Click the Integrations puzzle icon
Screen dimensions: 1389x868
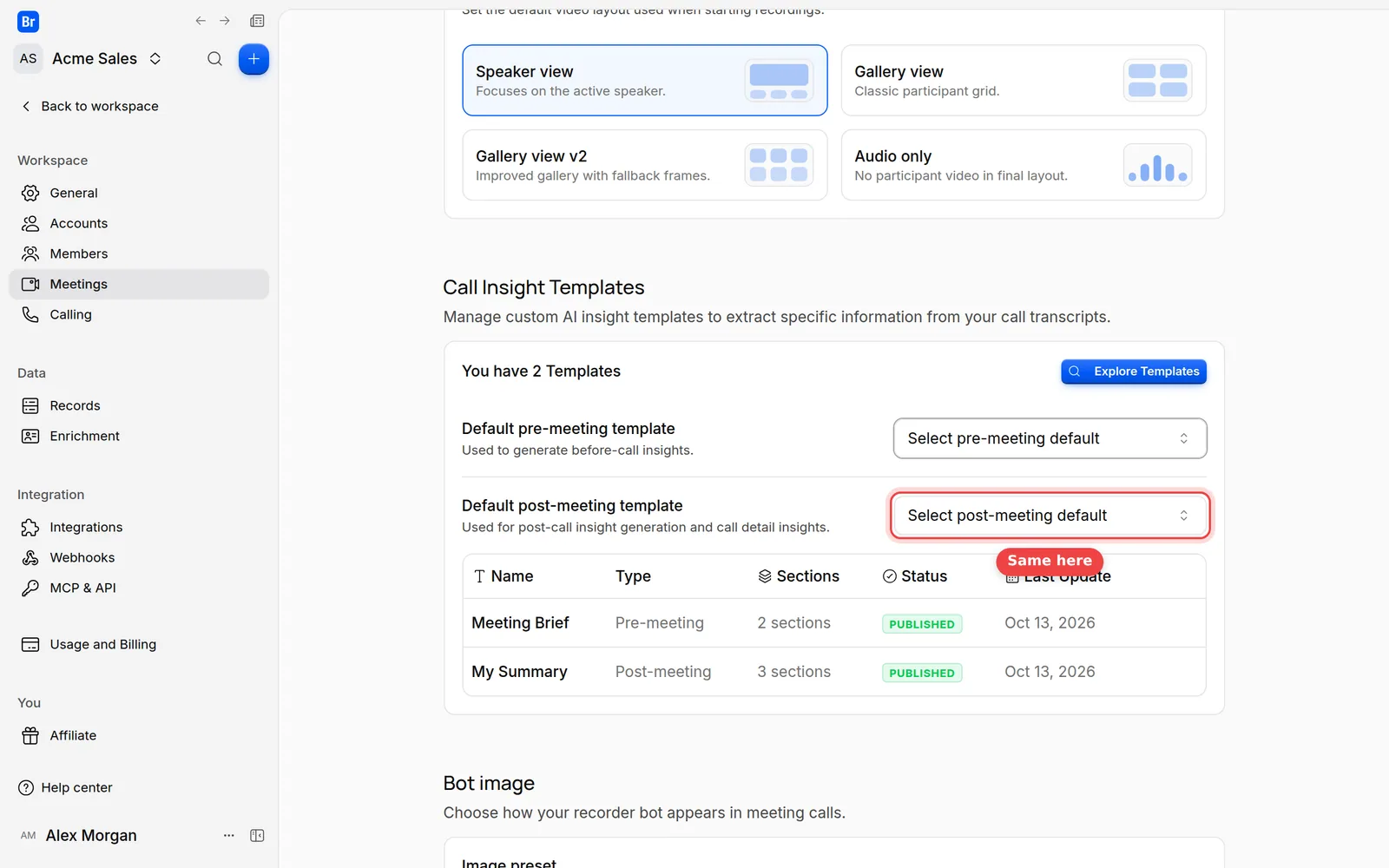[30, 527]
